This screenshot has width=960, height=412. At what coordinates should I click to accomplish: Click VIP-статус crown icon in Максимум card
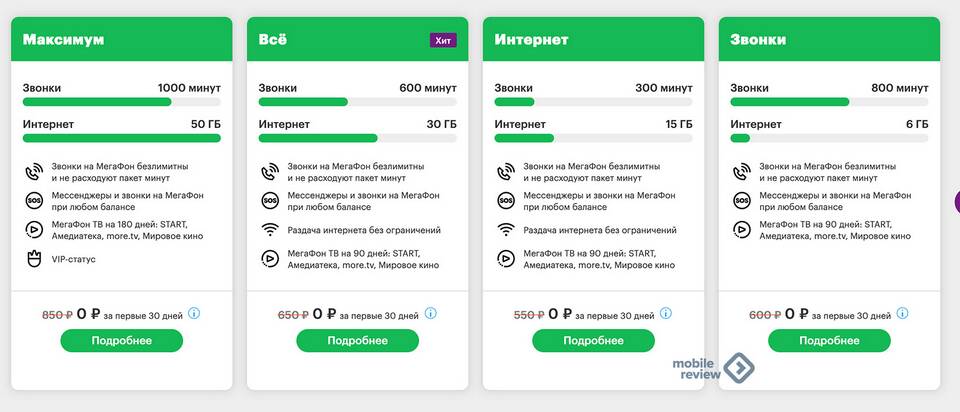coord(34,259)
